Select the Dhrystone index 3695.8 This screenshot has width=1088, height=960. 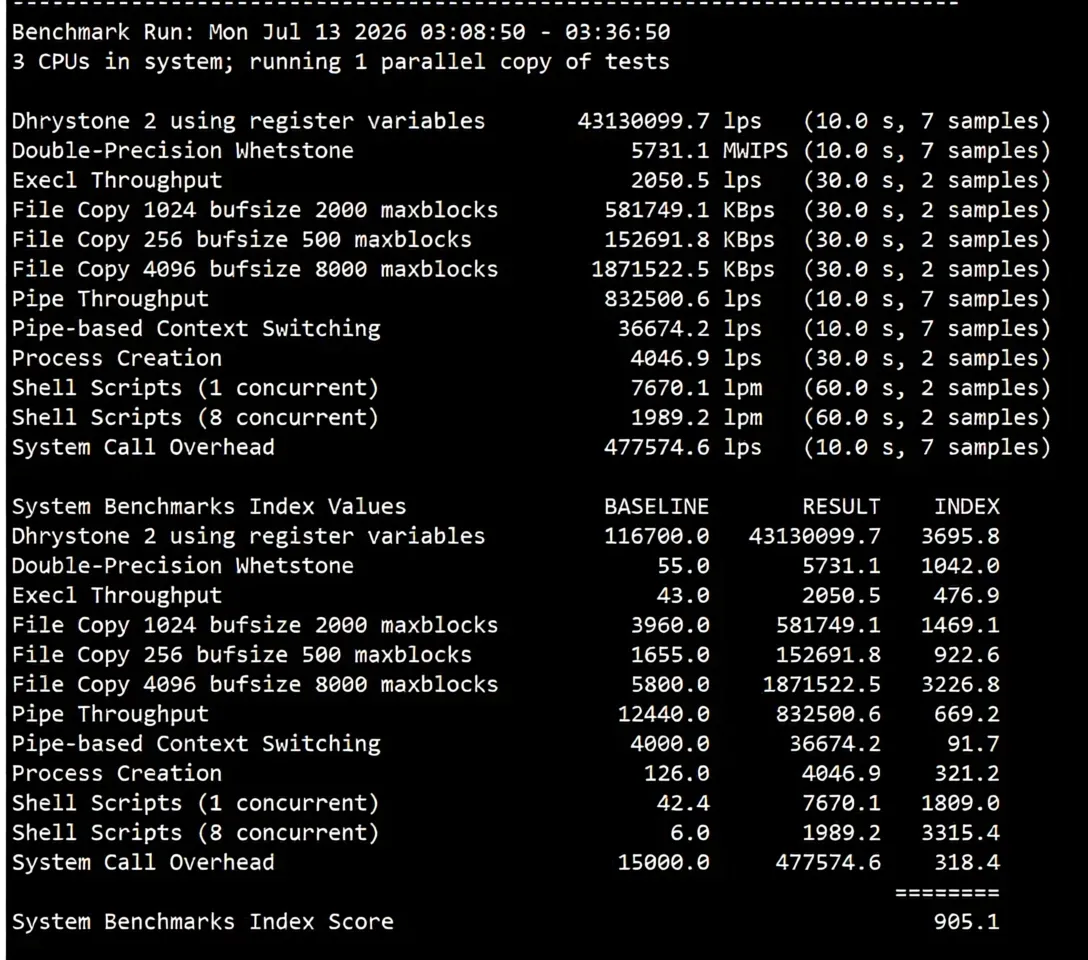[x=960, y=536]
